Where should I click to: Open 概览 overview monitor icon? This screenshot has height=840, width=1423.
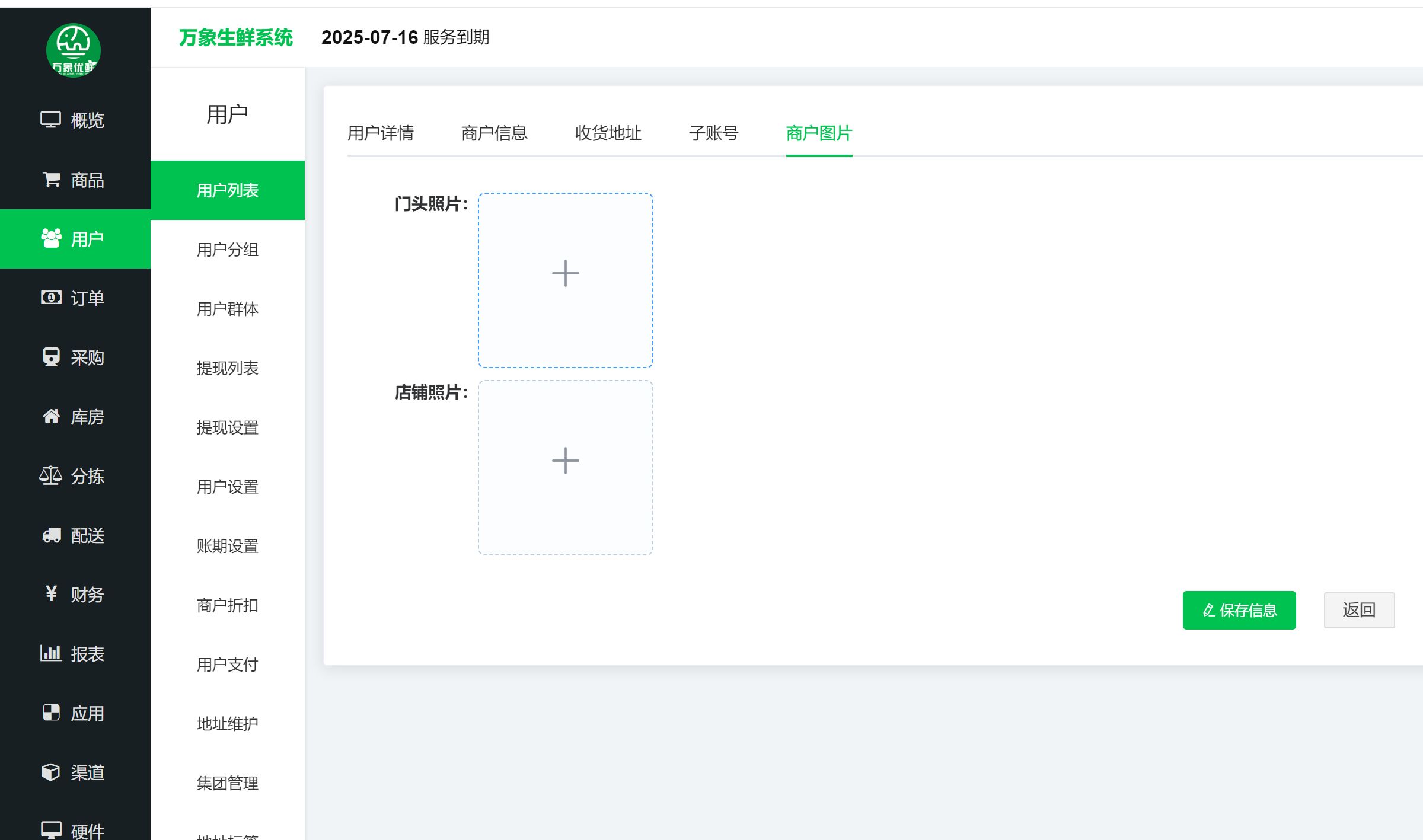[x=50, y=120]
